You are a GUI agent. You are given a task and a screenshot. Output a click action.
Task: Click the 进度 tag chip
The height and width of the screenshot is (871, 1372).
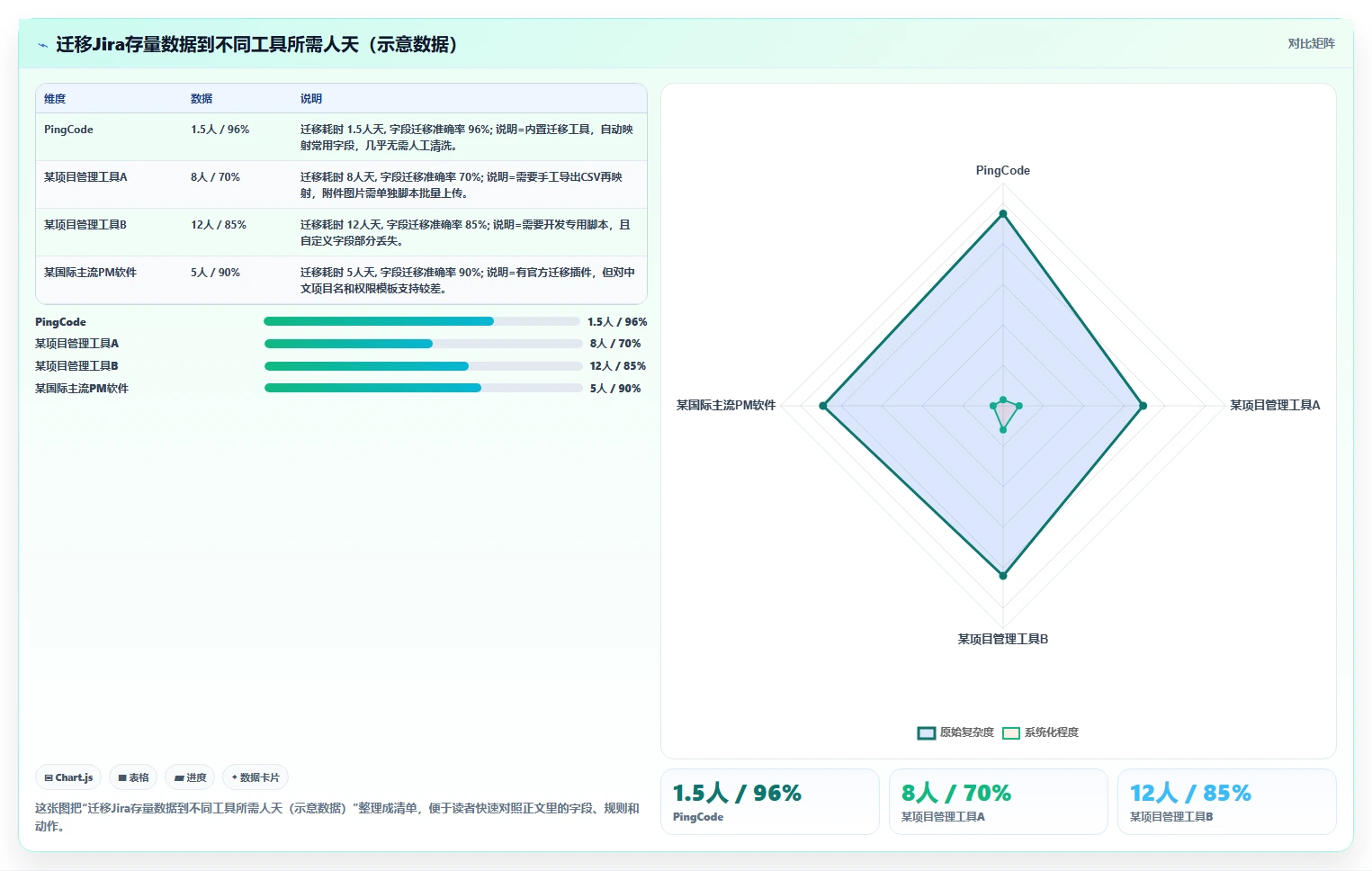190,777
